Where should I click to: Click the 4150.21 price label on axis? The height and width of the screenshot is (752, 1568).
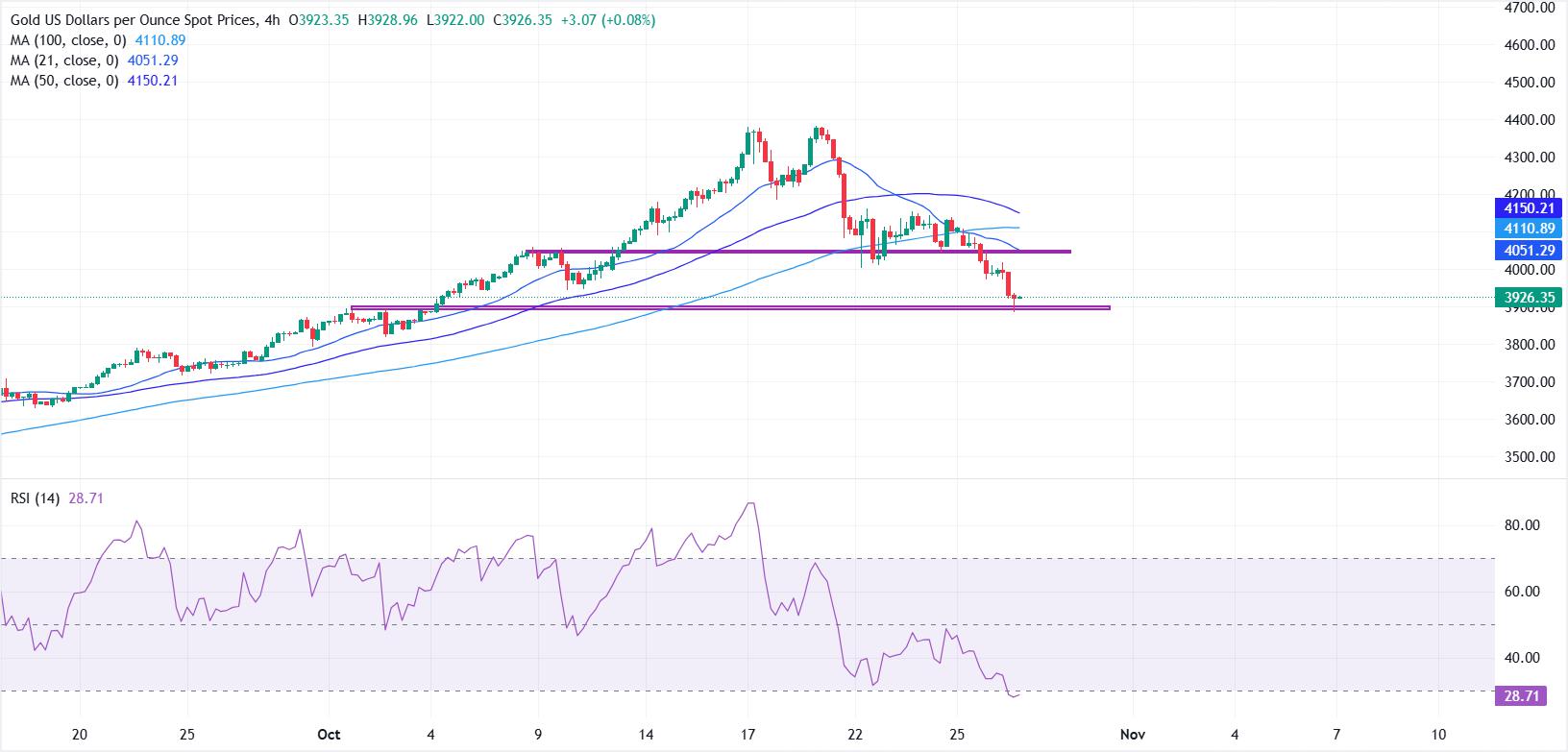(x=1528, y=208)
